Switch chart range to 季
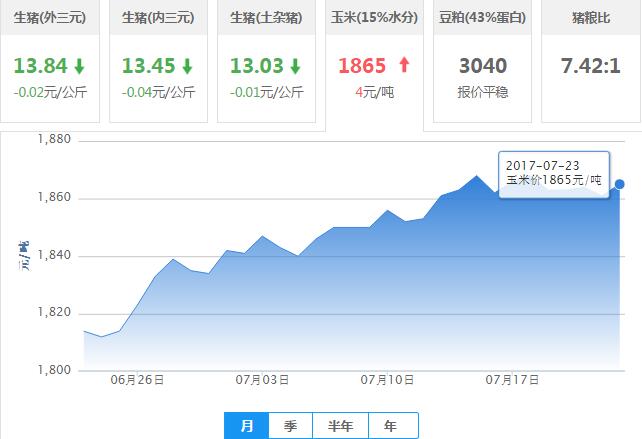This screenshot has width=642, height=439. point(290,425)
